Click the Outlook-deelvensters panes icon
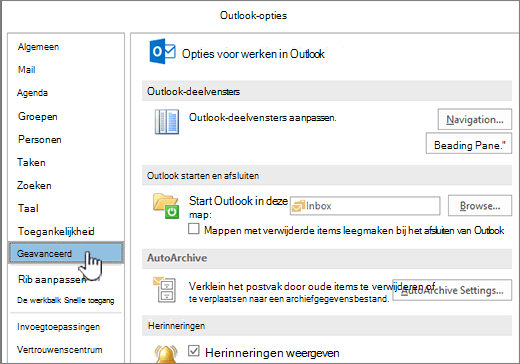 (167, 122)
